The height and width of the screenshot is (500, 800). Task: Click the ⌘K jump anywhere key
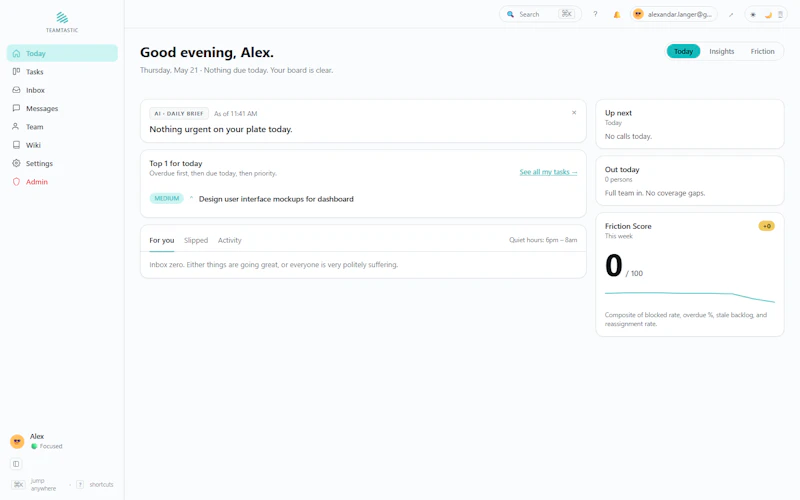(18, 484)
